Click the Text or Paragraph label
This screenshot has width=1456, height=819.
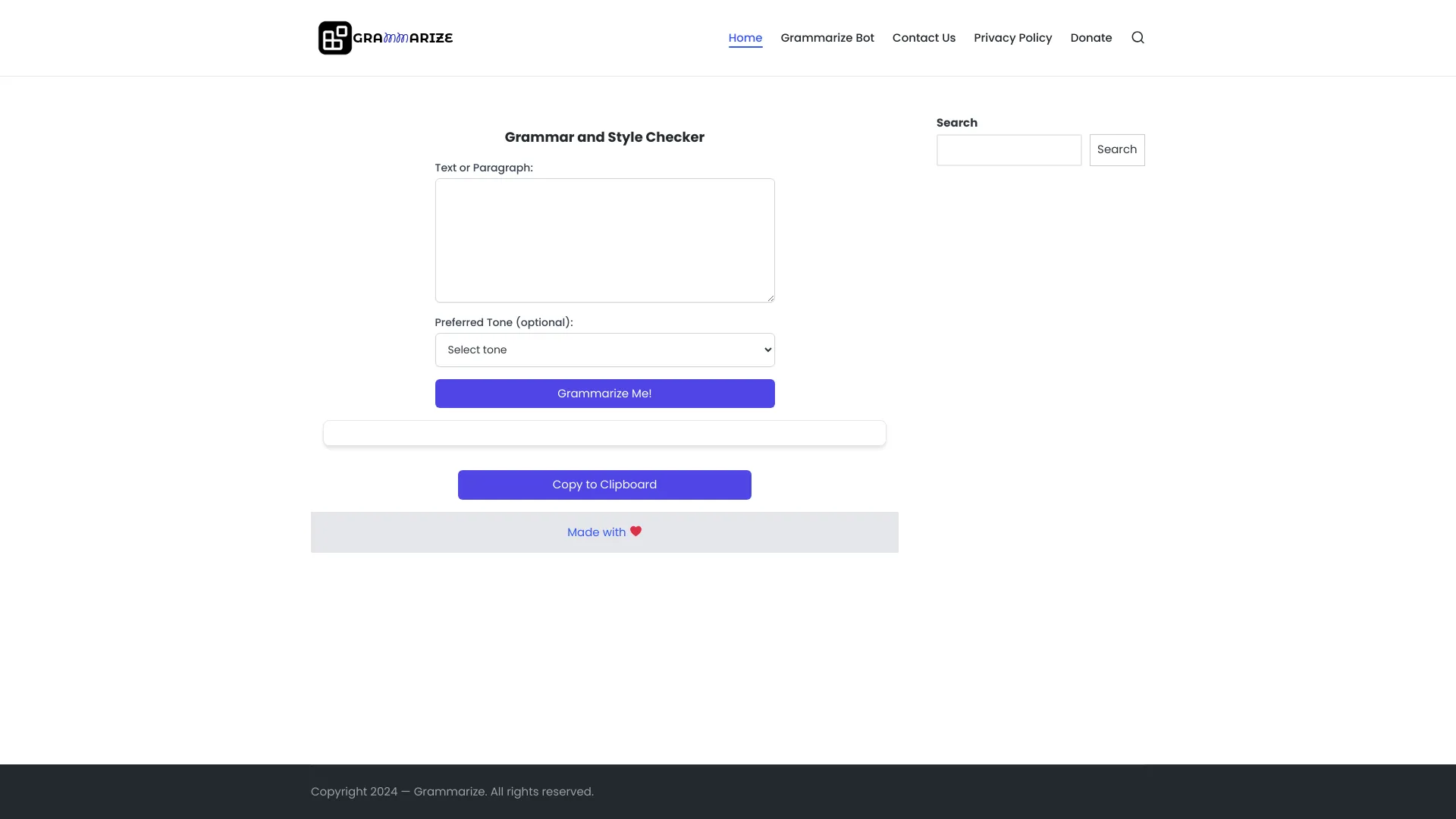pos(484,168)
